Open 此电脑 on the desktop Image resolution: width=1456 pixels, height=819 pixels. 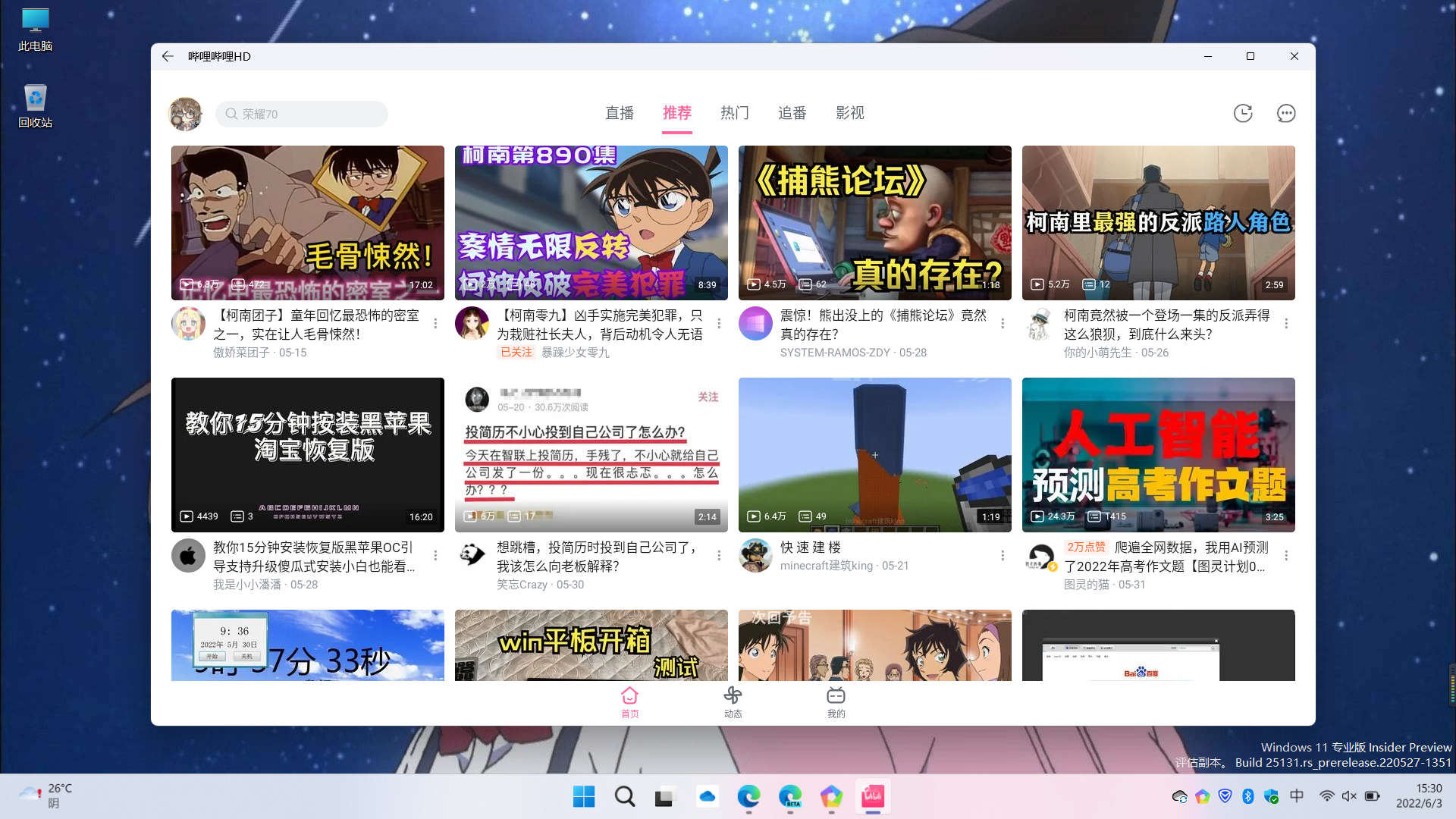(36, 30)
